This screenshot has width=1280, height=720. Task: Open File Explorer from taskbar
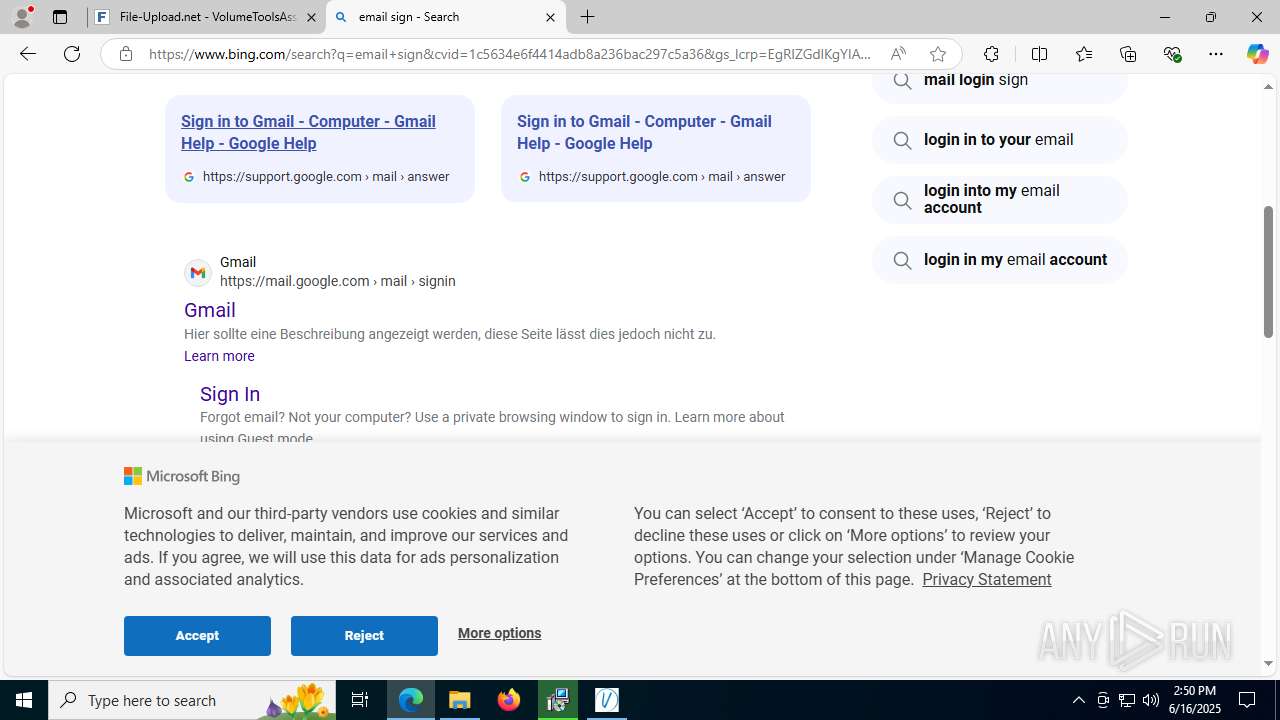(x=460, y=700)
